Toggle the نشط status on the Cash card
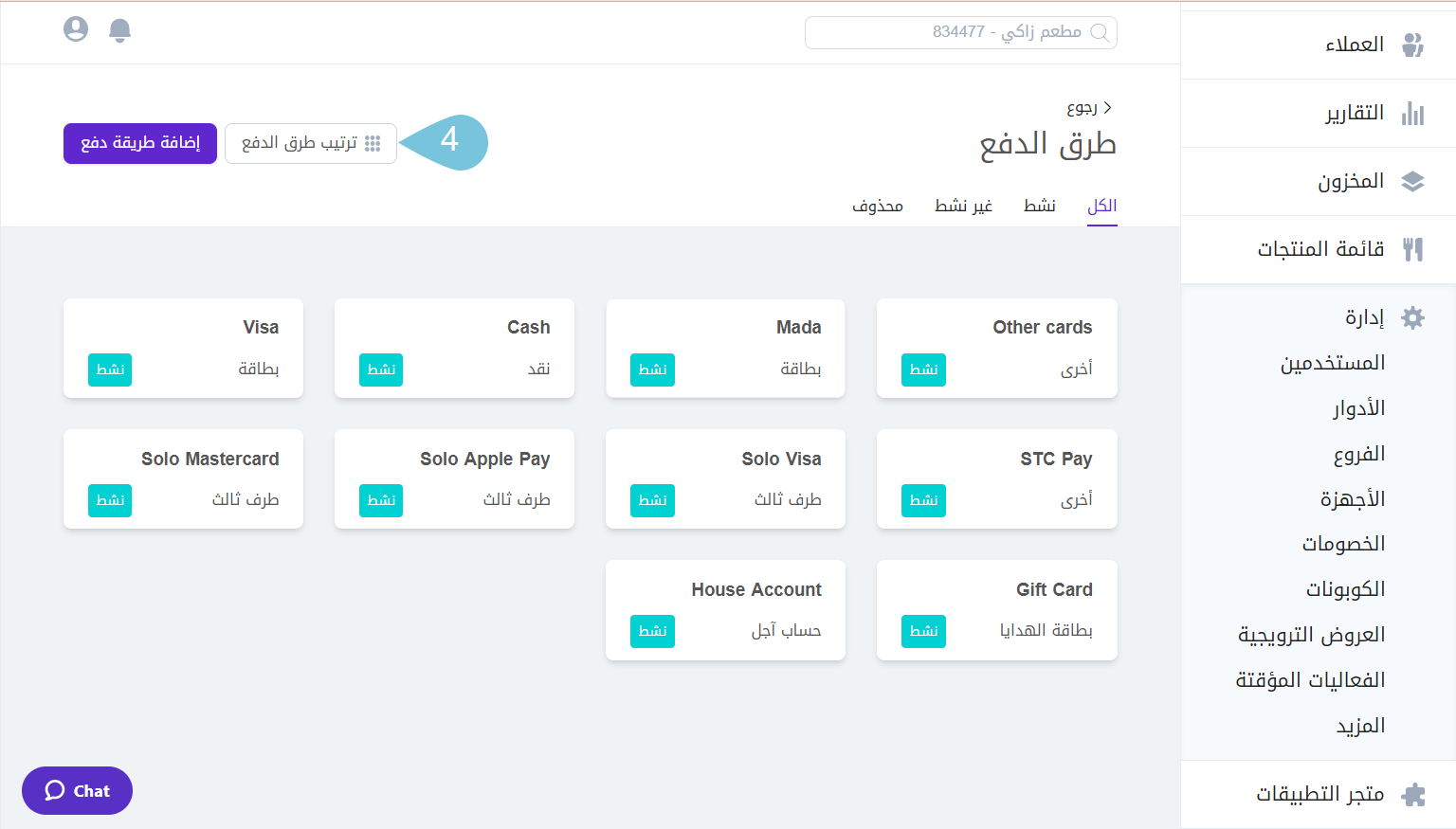The width and height of the screenshot is (1456, 829). (381, 369)
